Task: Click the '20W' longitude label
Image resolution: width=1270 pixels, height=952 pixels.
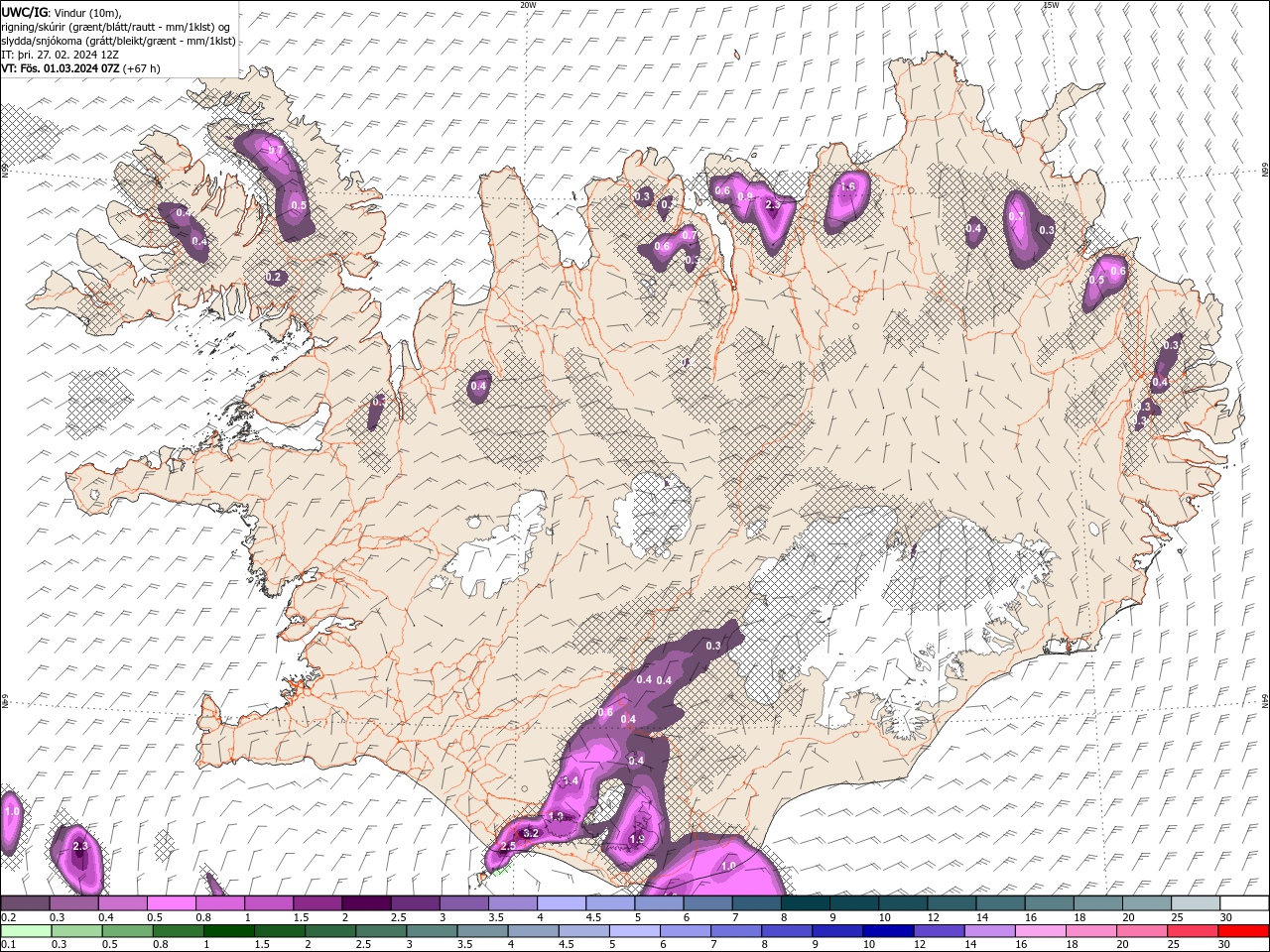Action: (528, 5)
